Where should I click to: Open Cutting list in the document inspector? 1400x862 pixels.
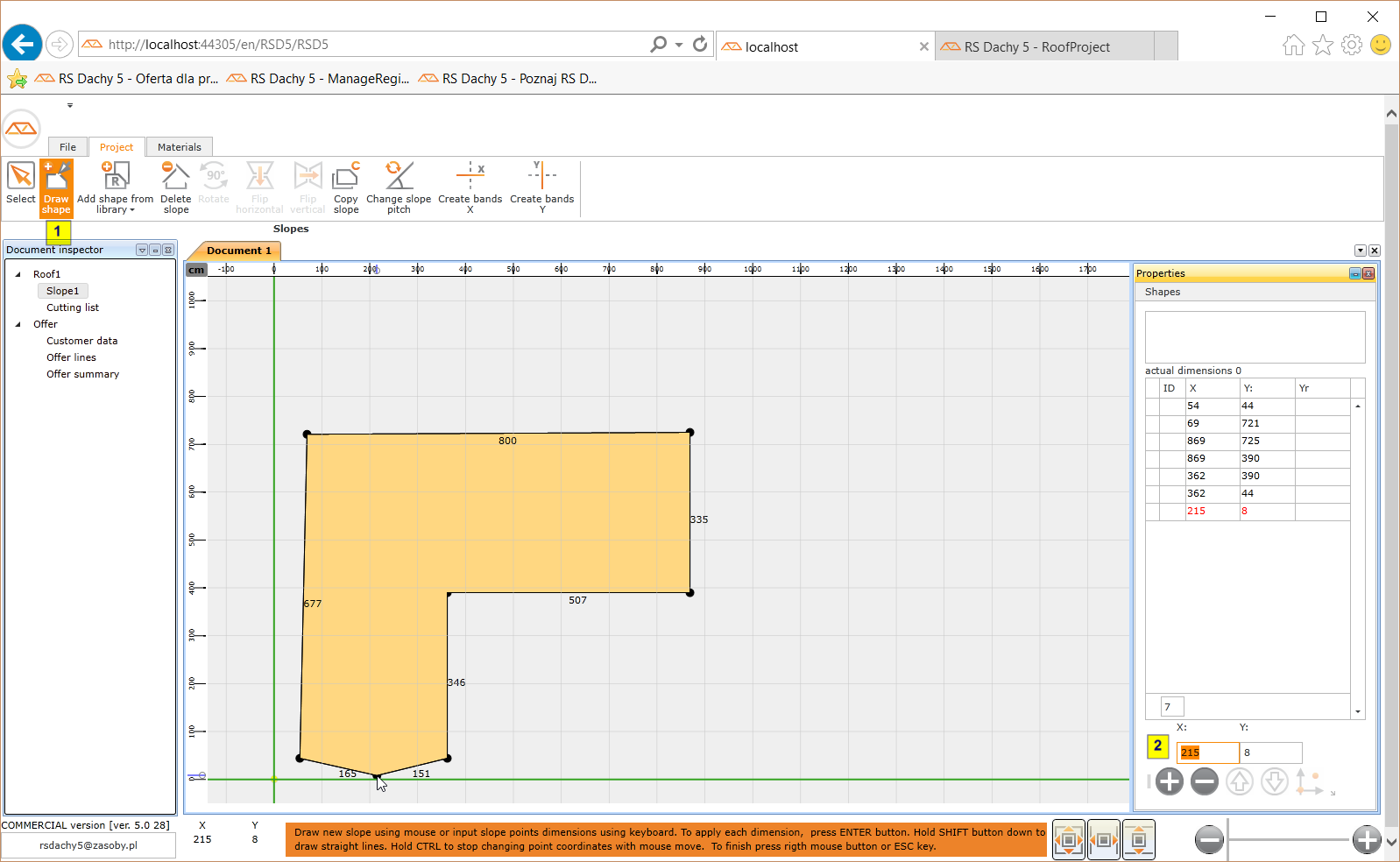[x=73, y=307]
